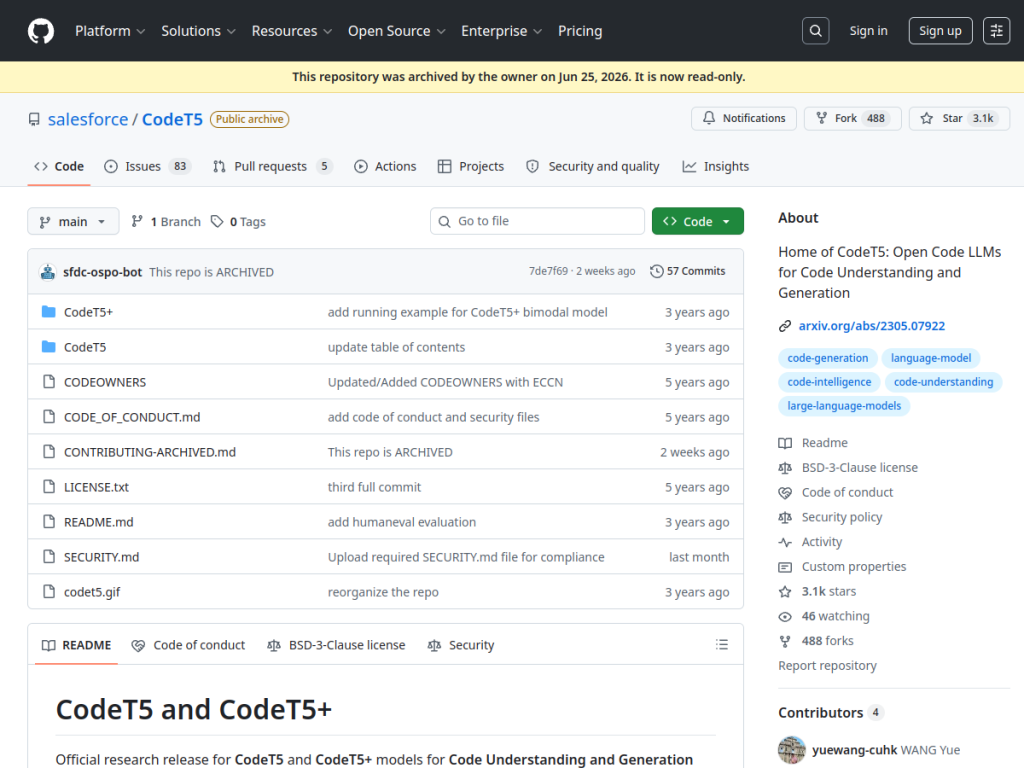Switch to the Pull requests tab
Image resolution: width=1024 pixels, height=768 pixels.
[272, 167]
